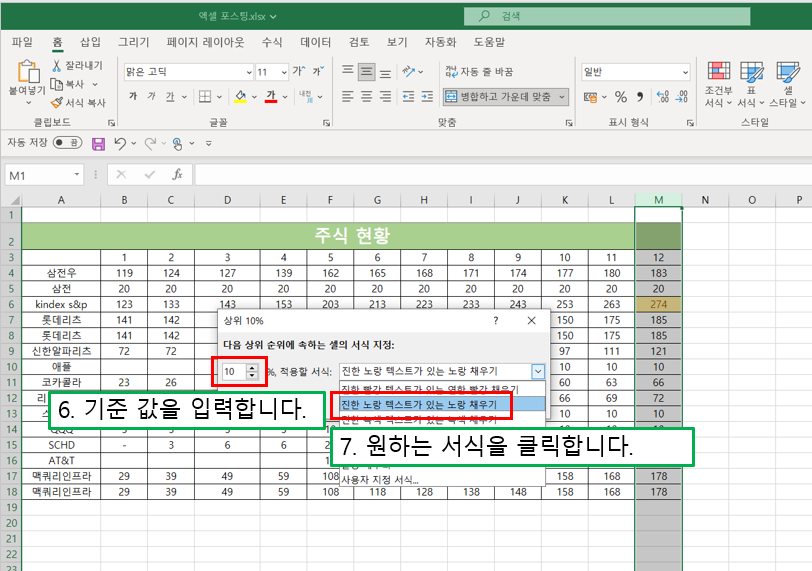Open the format combo box arrow in dialog
Image resolution: width=812 pixels, height=571 pixels.
click(x=538, y=371)
